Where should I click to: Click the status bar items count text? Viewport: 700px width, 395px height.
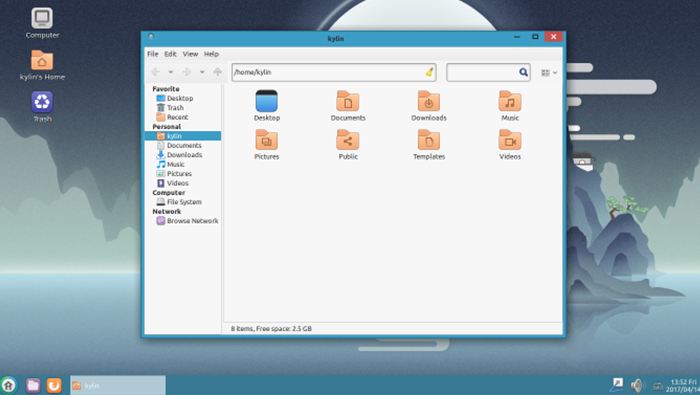[271, 328]
